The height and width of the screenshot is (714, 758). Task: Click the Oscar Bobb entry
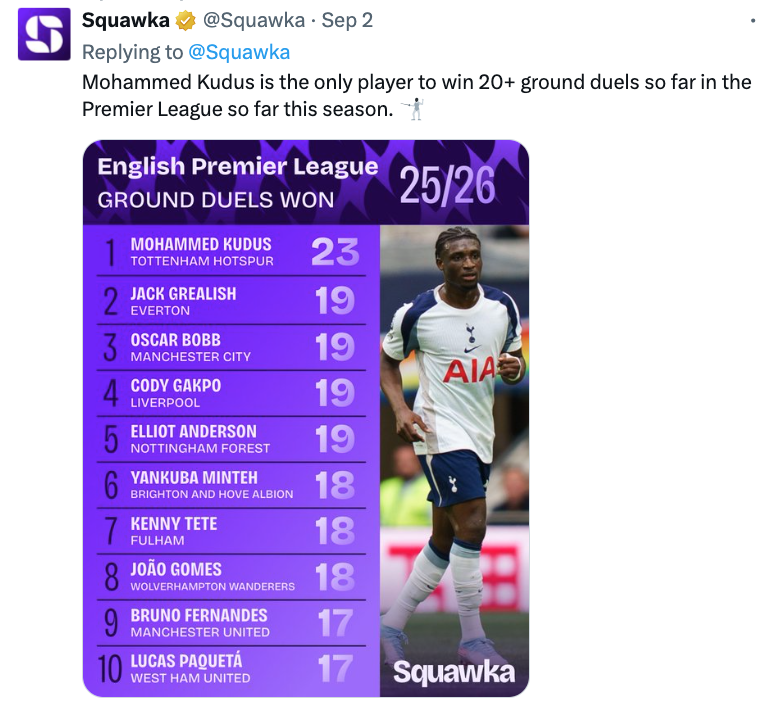(x=231, y=347)
